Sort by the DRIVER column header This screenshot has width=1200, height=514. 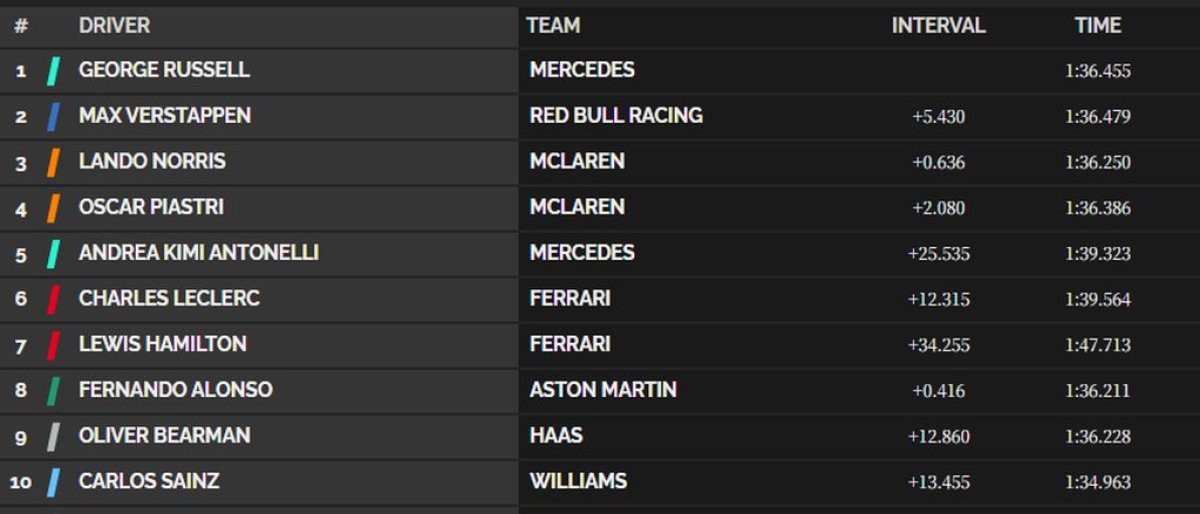coord(114,26)
